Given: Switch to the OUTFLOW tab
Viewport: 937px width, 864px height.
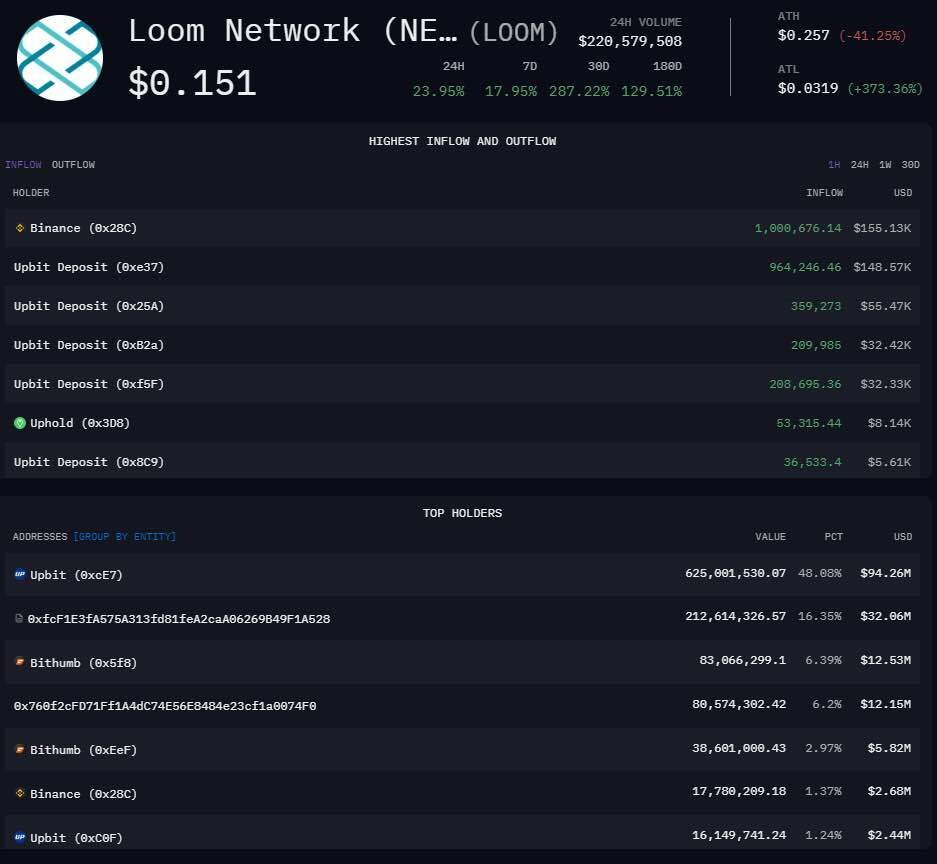Looking at the screenshot, I should [73, 165].
